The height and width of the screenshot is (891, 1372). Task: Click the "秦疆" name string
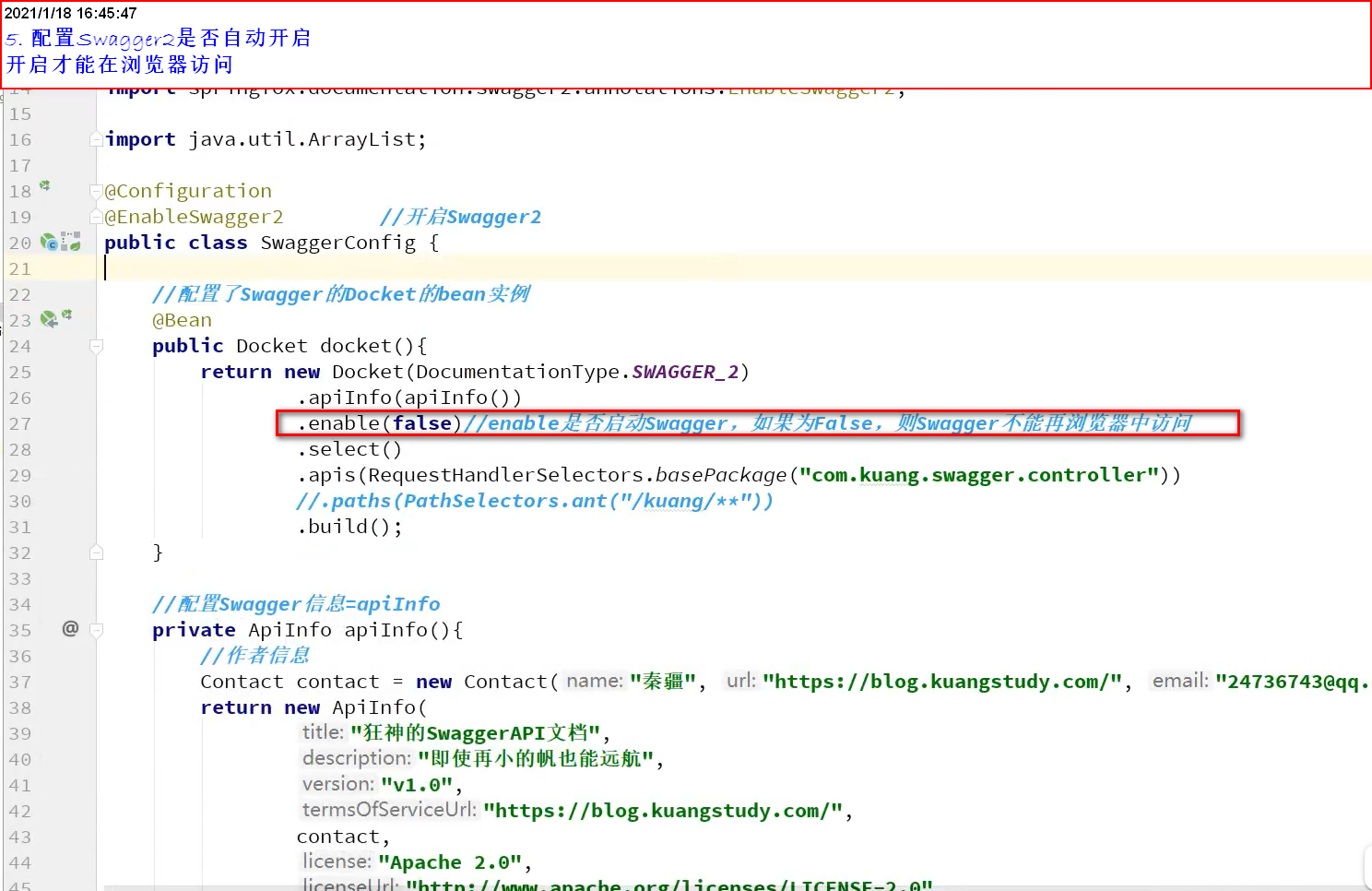click(x=663, y=682)
